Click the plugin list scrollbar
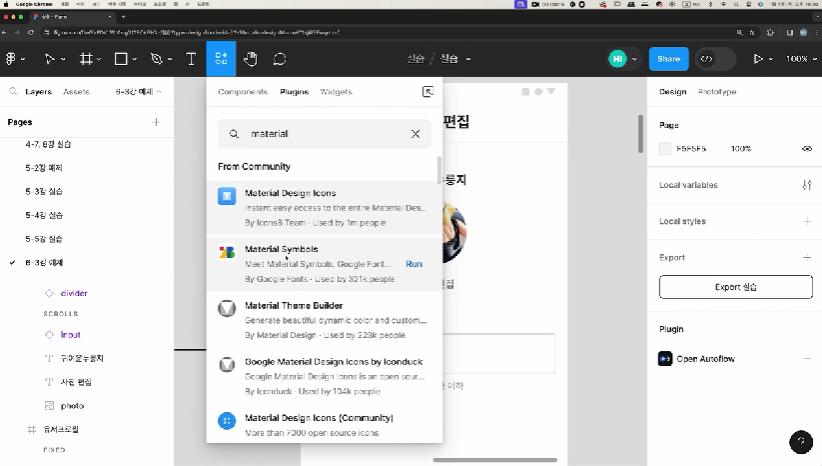Viewport: 822px width, 466px height. [x=439, y=170]
